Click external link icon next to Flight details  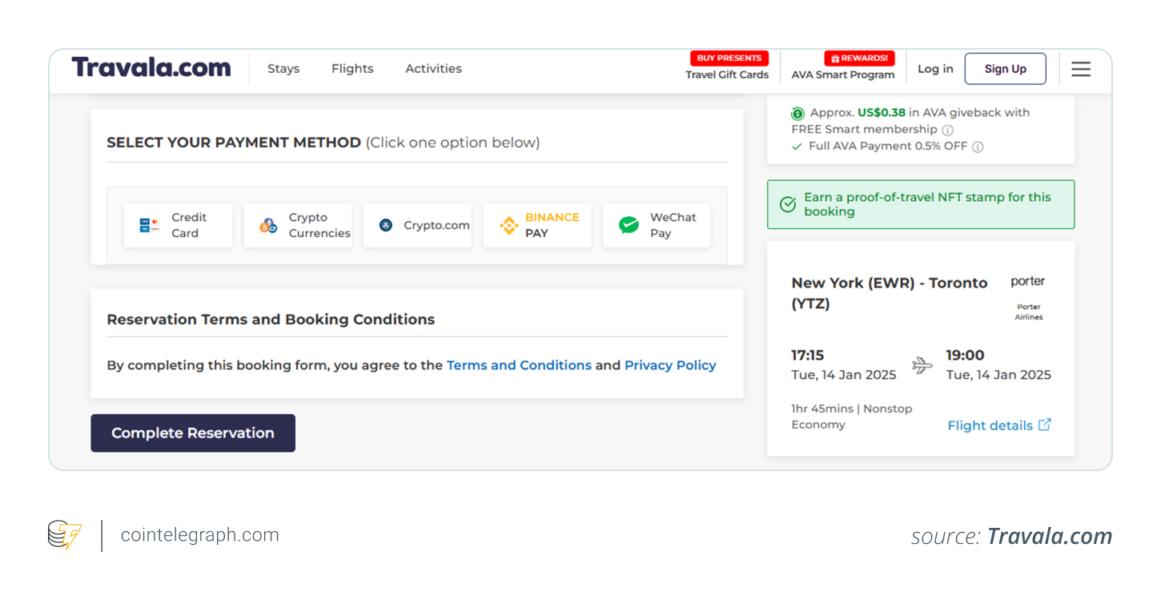point(1045,424)
